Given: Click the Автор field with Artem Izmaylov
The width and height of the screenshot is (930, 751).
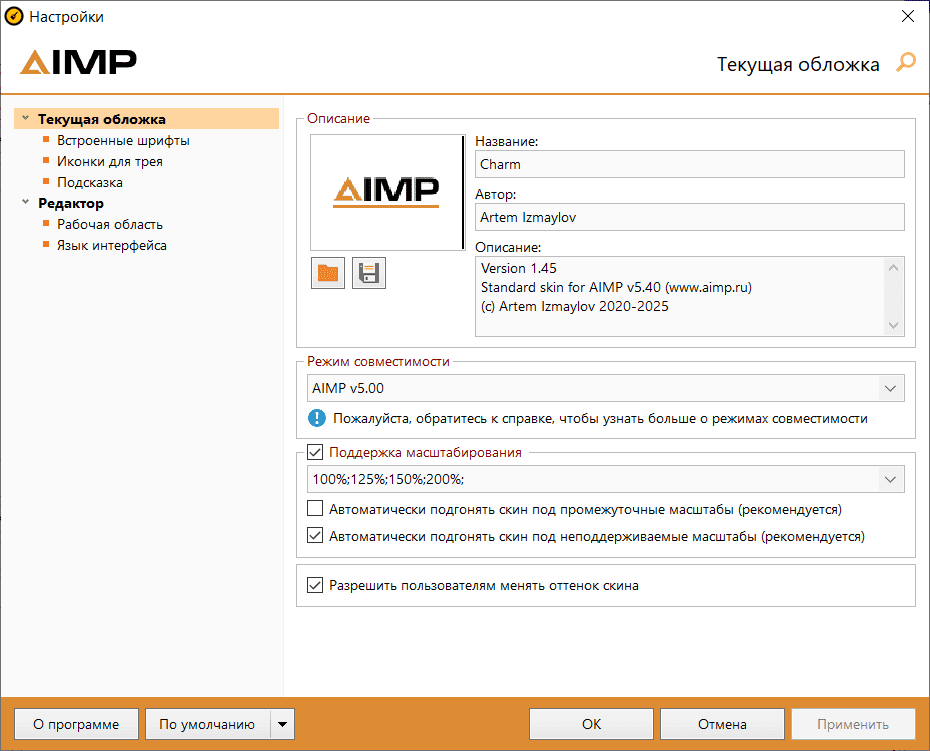Looking at the screenshot, I should click(x=690, y=217).
